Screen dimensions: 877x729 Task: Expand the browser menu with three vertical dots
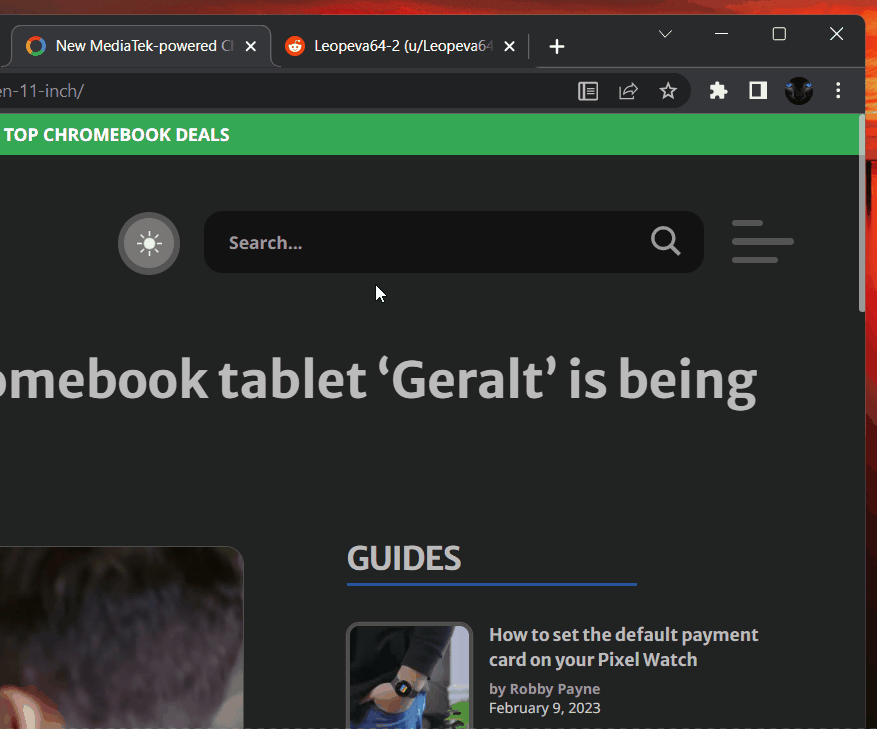point(838,90)
